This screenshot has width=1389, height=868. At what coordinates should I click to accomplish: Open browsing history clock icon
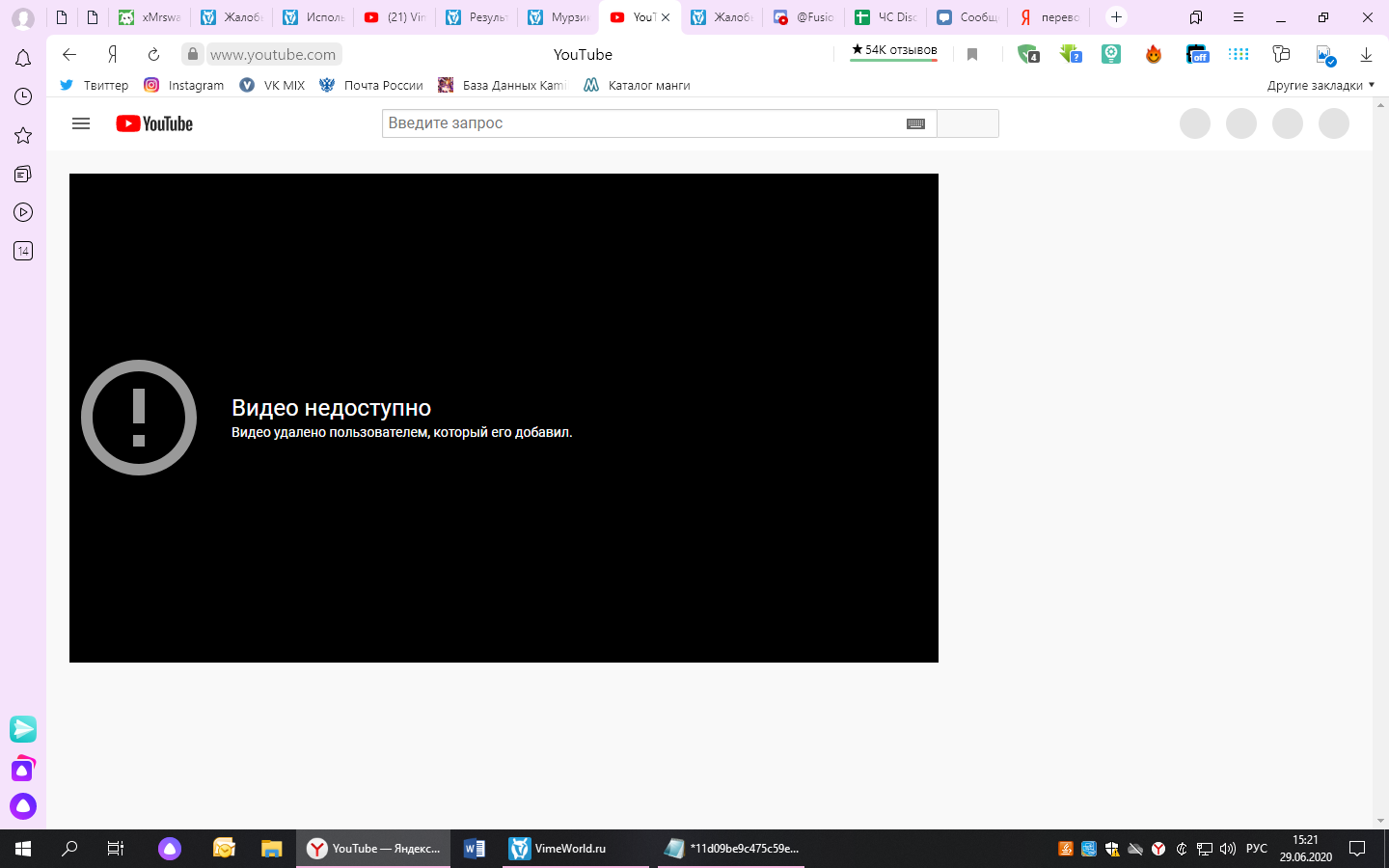[x=23, y=96]
